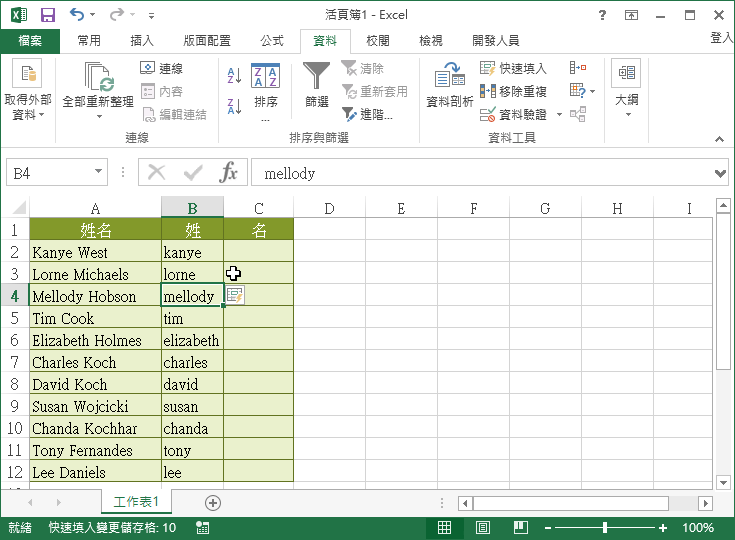
Task: Click the Zoom out minus button
Action: 548,528
